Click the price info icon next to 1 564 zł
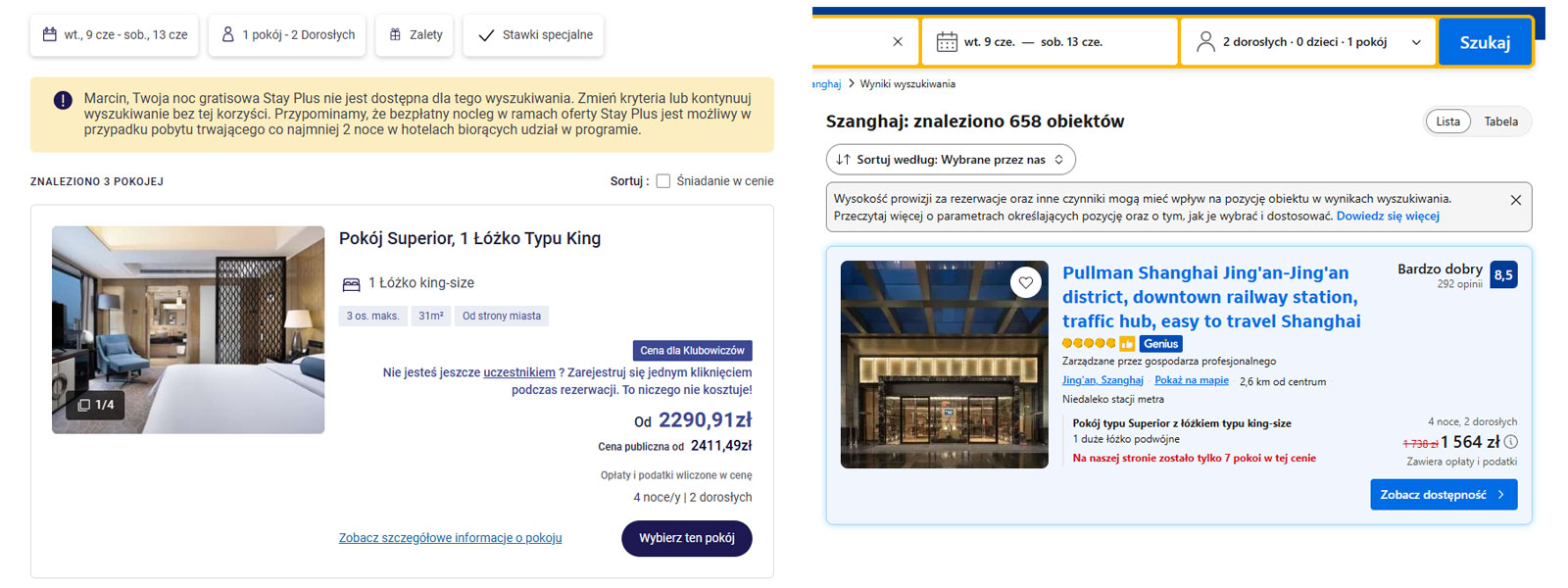 1510,442
